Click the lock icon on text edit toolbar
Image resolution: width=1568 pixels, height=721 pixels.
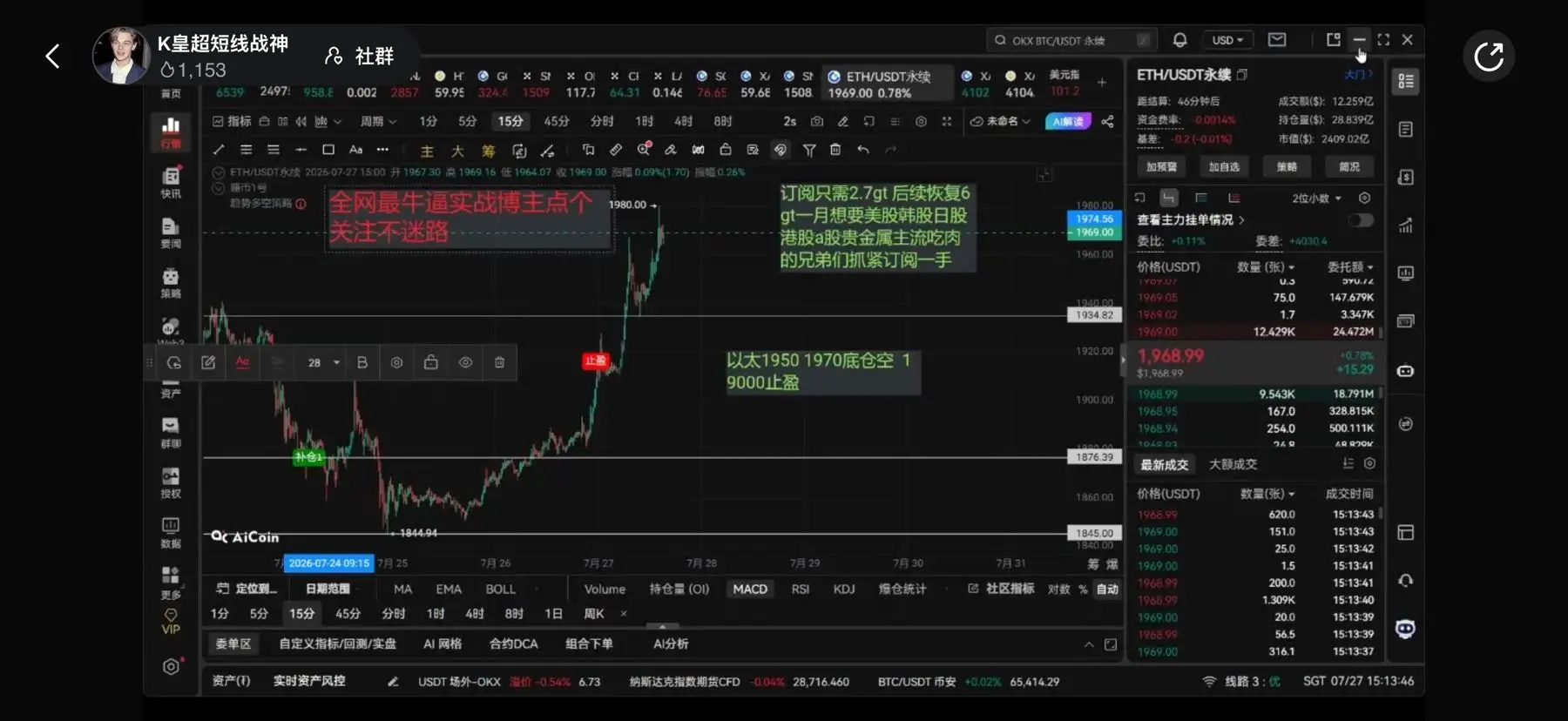430,362
